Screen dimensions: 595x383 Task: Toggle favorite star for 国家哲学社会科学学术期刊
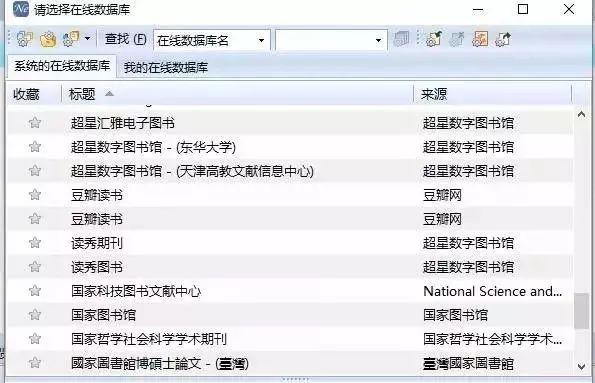[35, 339]
